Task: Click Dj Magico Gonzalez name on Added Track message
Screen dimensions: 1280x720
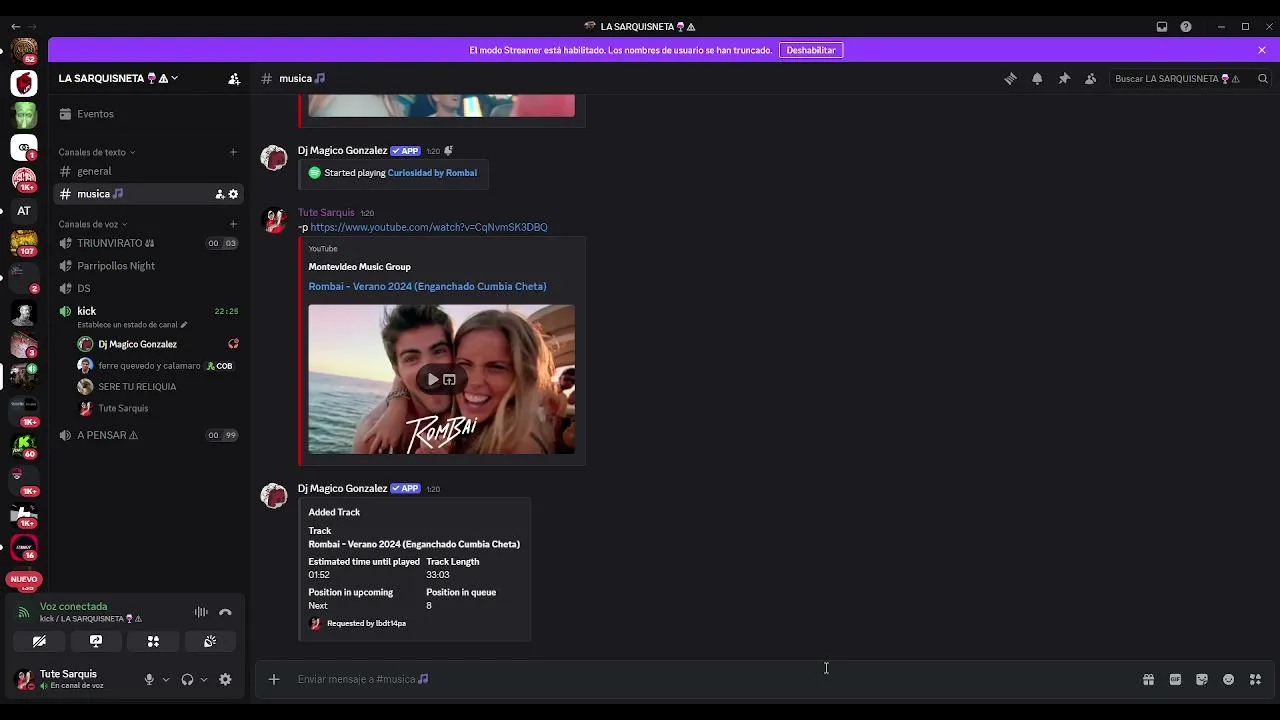Action: [x=342, y=489]
